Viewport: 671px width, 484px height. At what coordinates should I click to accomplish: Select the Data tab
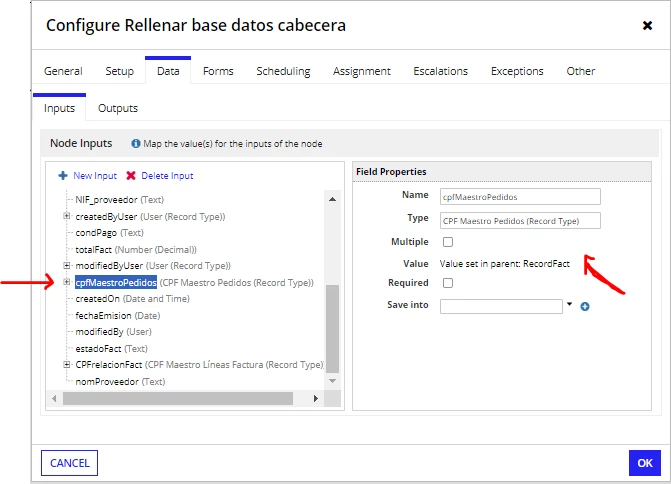(x=168, y=71)
